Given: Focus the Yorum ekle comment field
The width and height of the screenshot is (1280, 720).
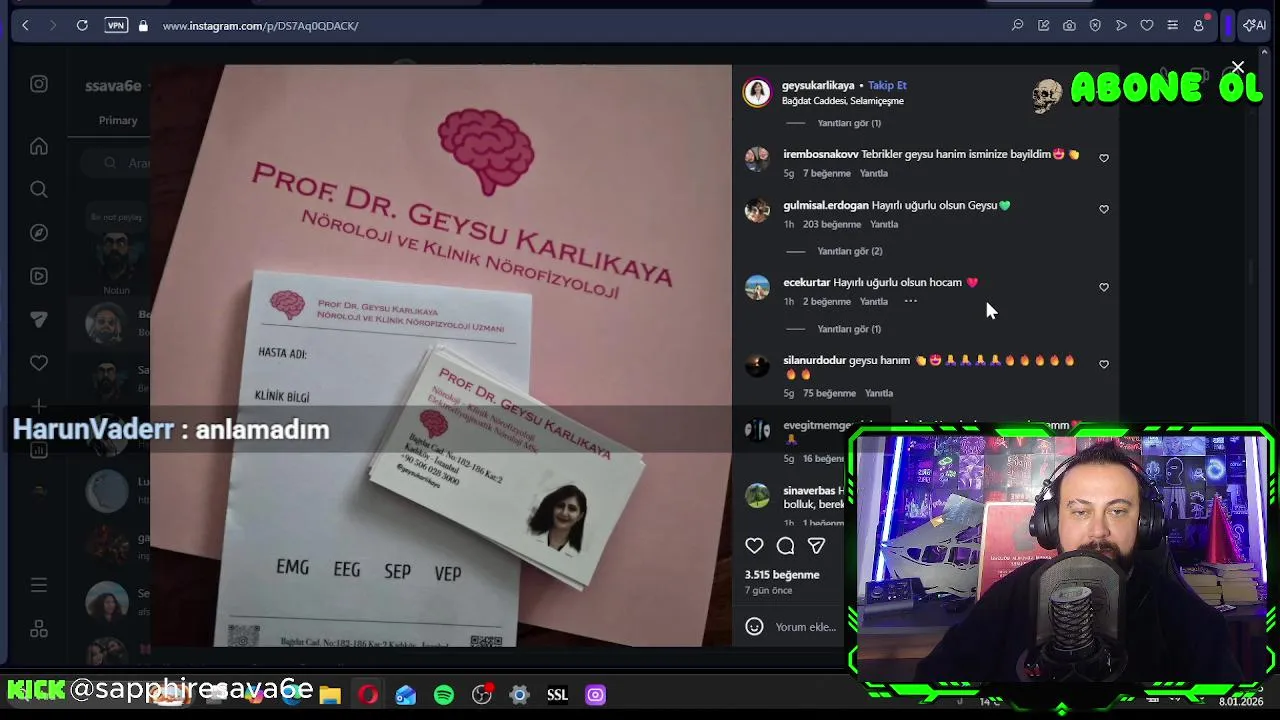Looking at the screenshot, I should coord(806,627).
